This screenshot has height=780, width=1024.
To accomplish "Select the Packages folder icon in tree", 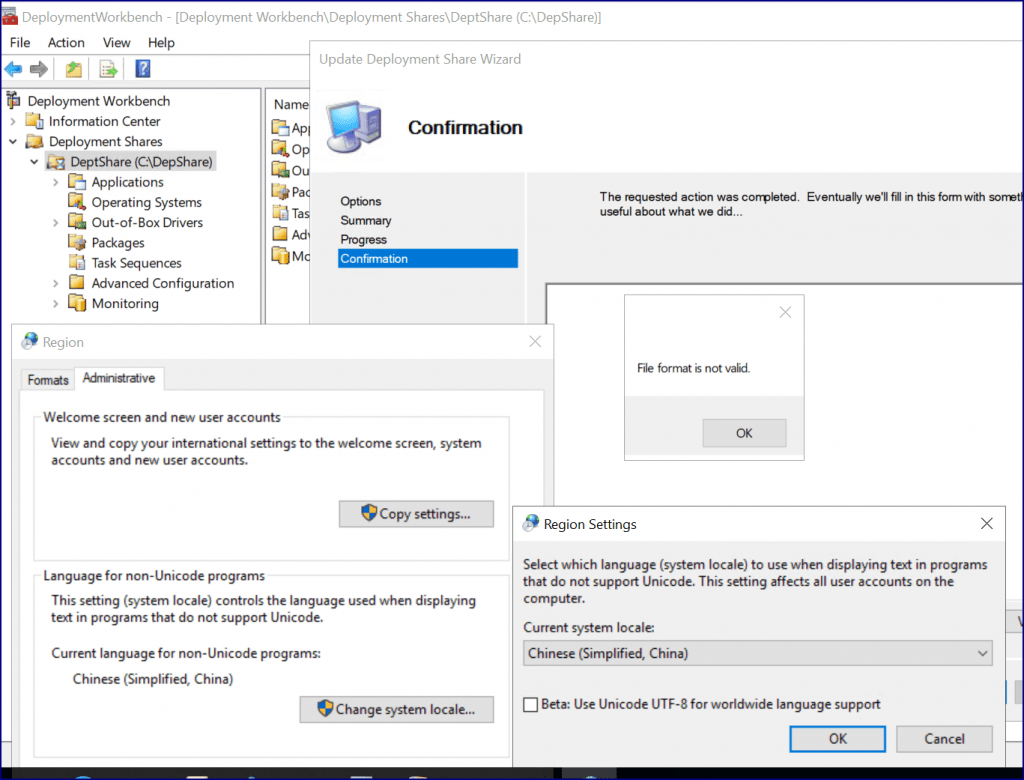I will tap(77, 242).
